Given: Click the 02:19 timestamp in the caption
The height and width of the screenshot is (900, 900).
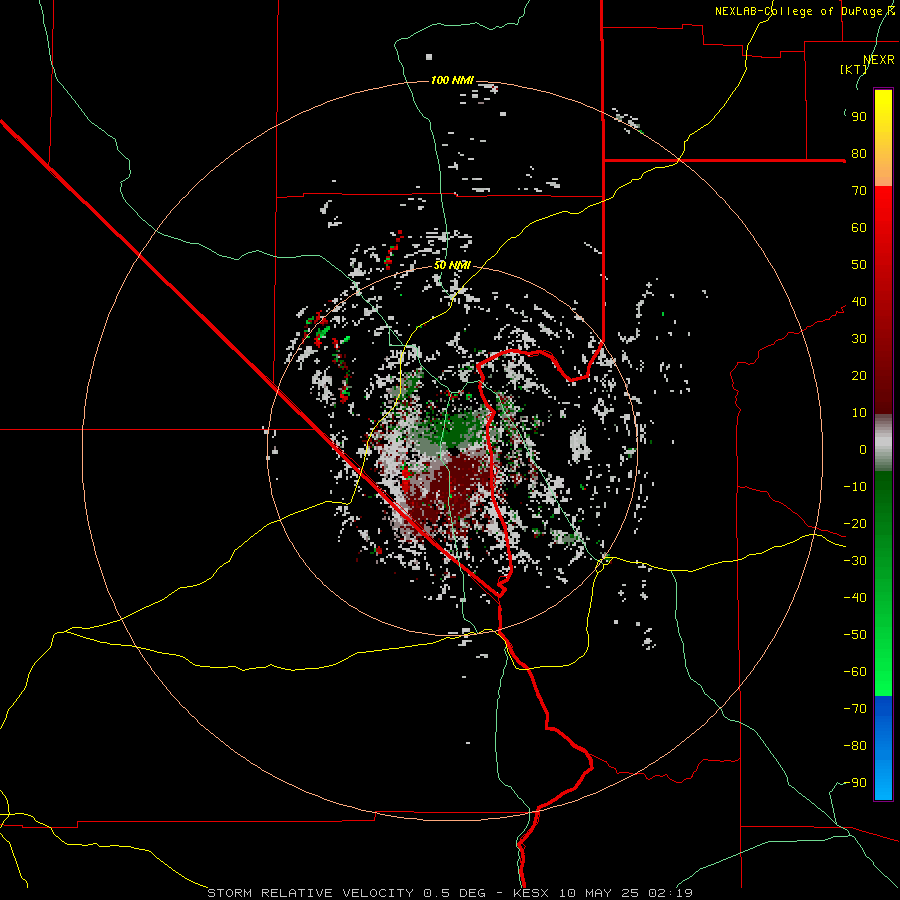Looking at the screenshot, I should (670, 893).
